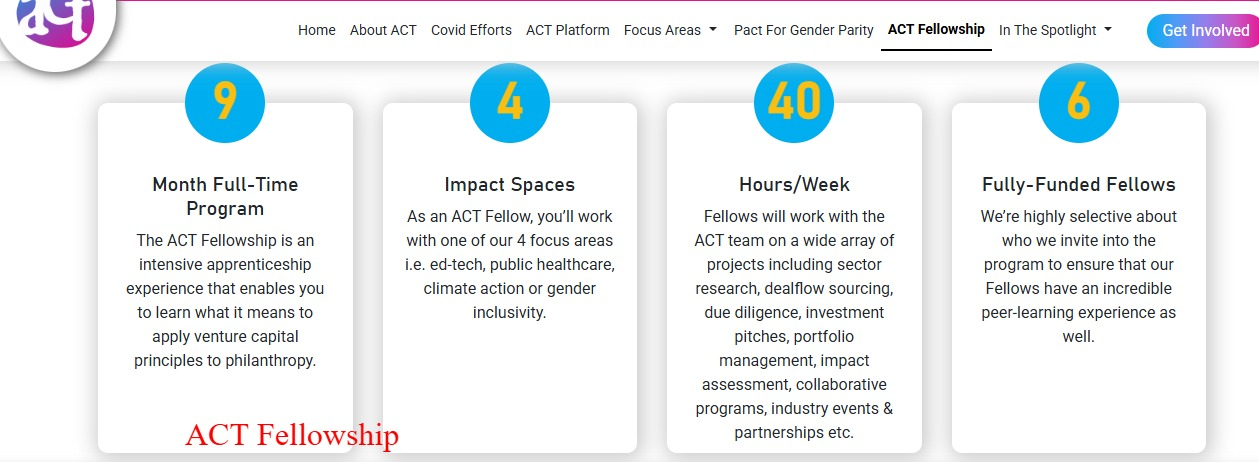This screenshot has height=462, width=1259.
Task: Expand the Focus Areas dropdown arrow
Action: click(713, 30)
